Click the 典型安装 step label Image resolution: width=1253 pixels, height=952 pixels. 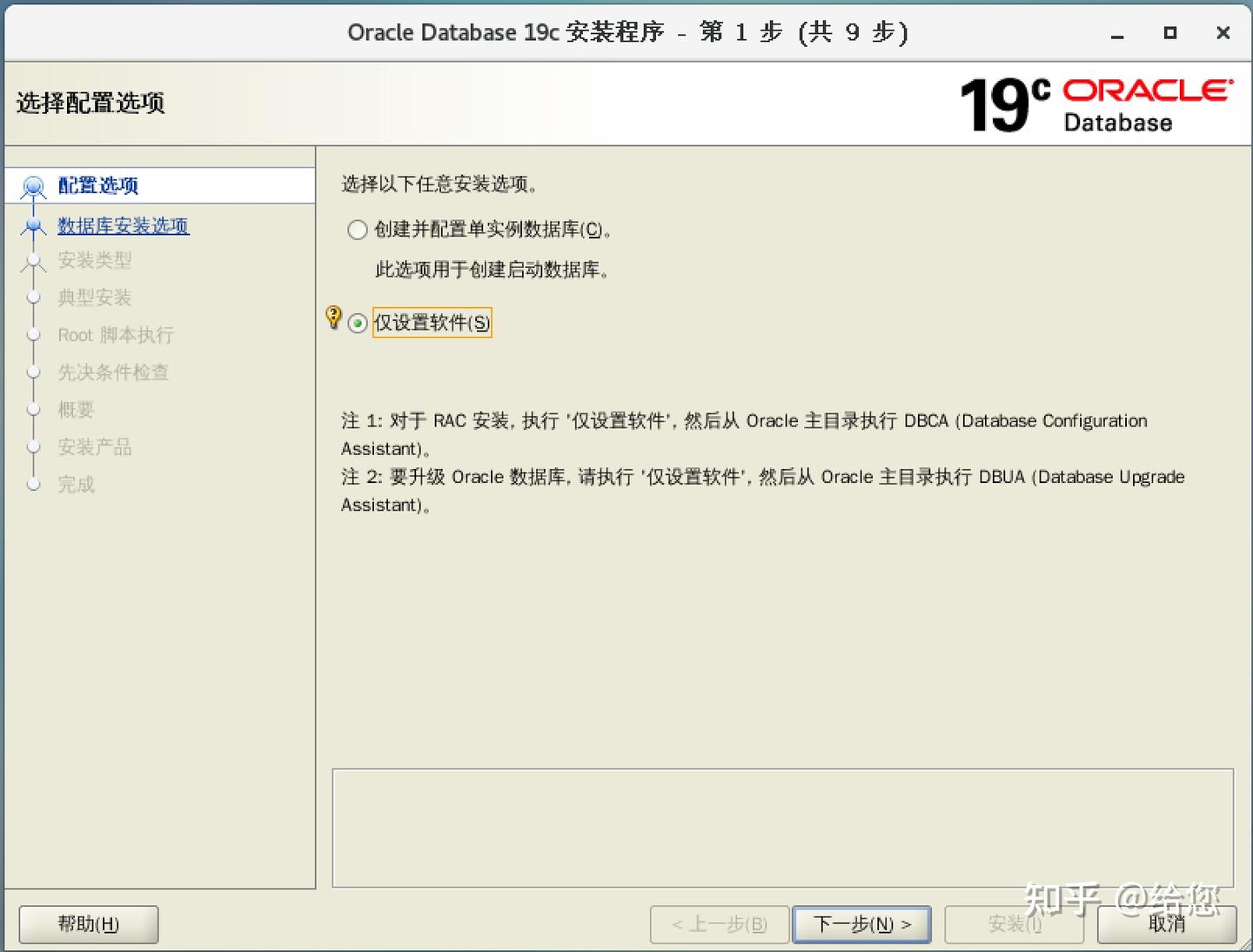[x=94, y=297]
